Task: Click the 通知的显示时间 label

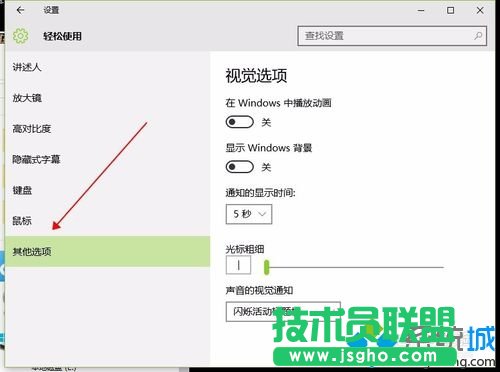Action: 260,193
